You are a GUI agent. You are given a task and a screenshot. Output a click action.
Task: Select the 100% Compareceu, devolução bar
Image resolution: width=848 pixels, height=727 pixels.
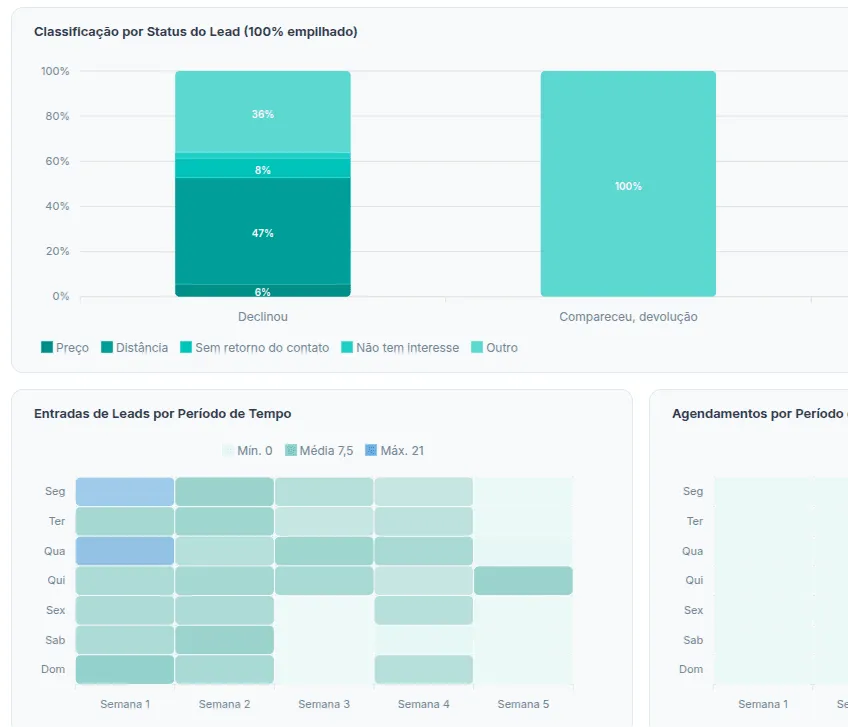(628, 184)
